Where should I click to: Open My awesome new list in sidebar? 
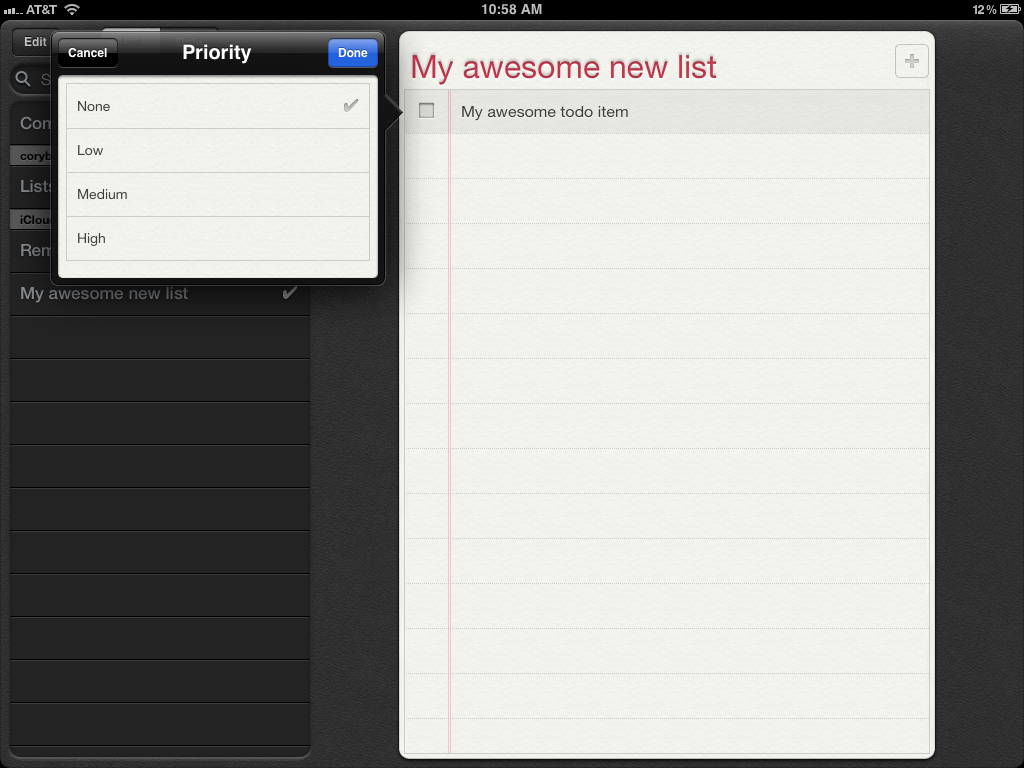tap(105, 294)
